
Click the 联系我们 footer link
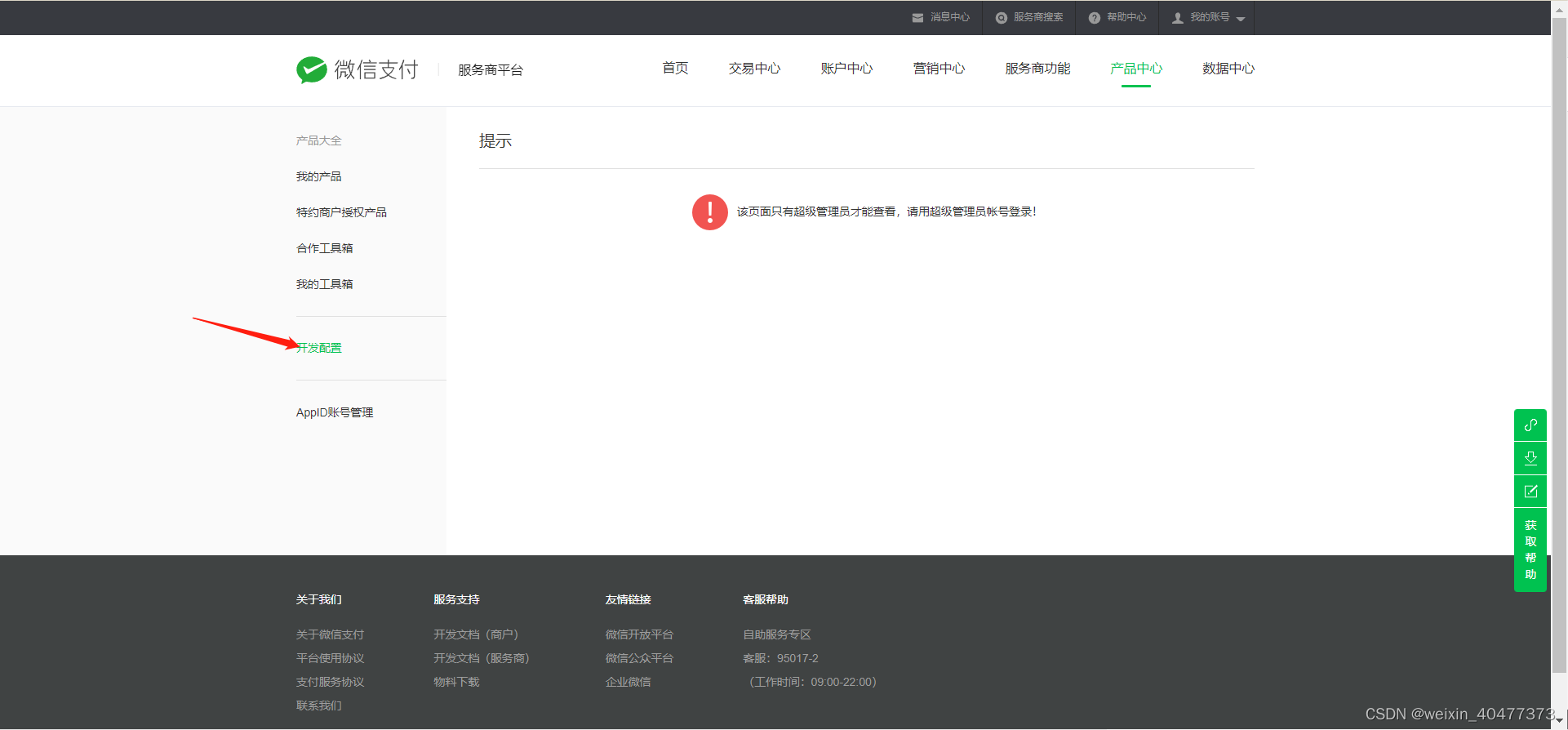319,706
